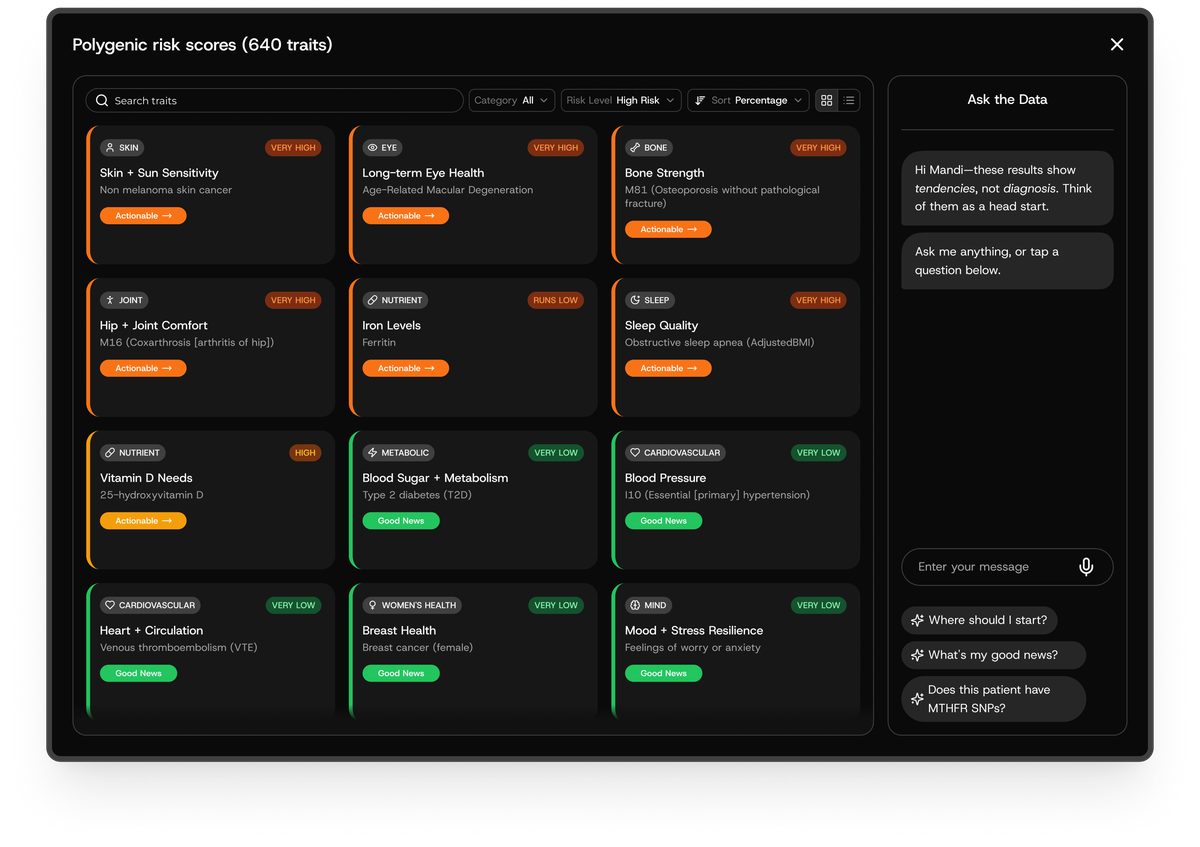Click 'Age-Related Macular Degeneration' text
The height and width of the screenshot is (847, 1200).
pos(448,190)
